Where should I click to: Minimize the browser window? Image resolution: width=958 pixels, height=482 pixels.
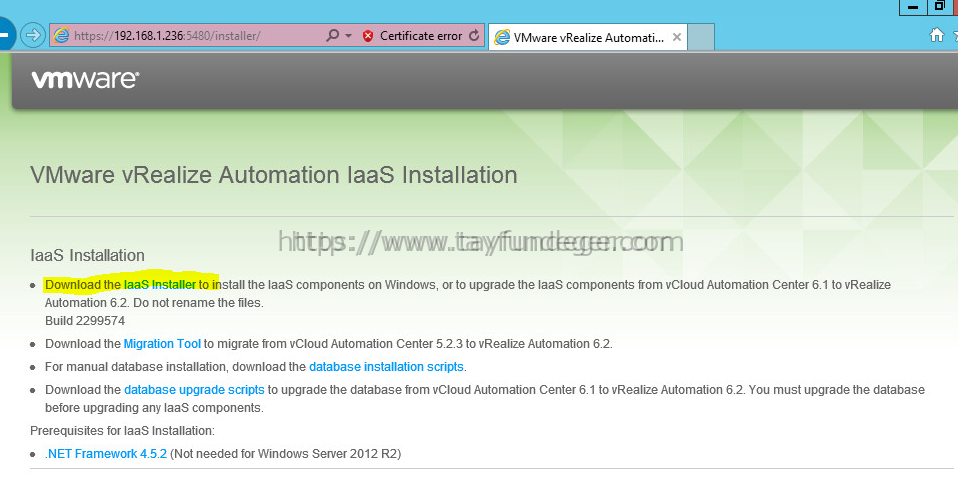913,7
